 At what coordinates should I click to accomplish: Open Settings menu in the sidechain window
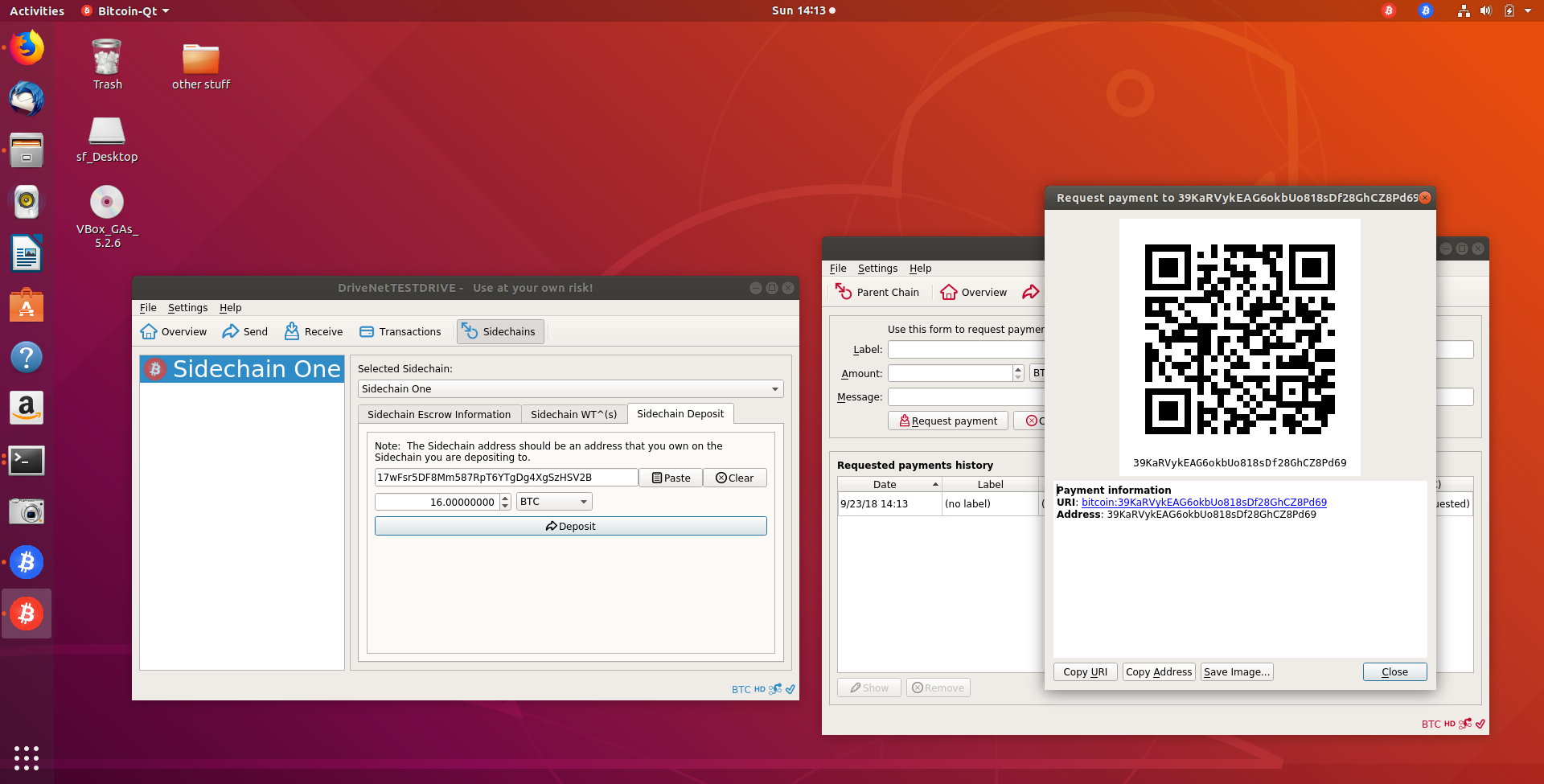[x=877, y=269]
